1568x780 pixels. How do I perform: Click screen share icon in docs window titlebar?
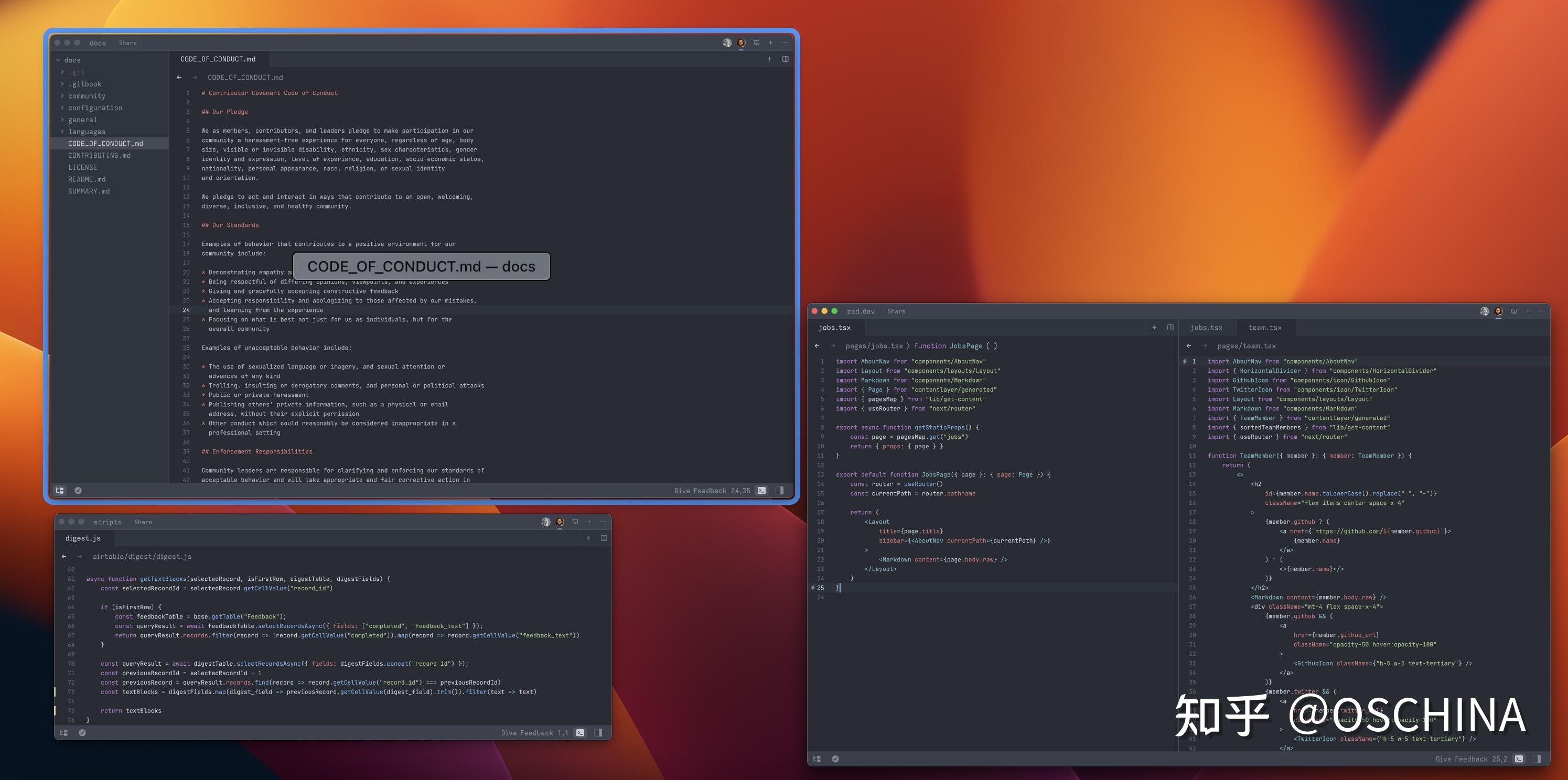pyautogui.click(x=757, y=42)
